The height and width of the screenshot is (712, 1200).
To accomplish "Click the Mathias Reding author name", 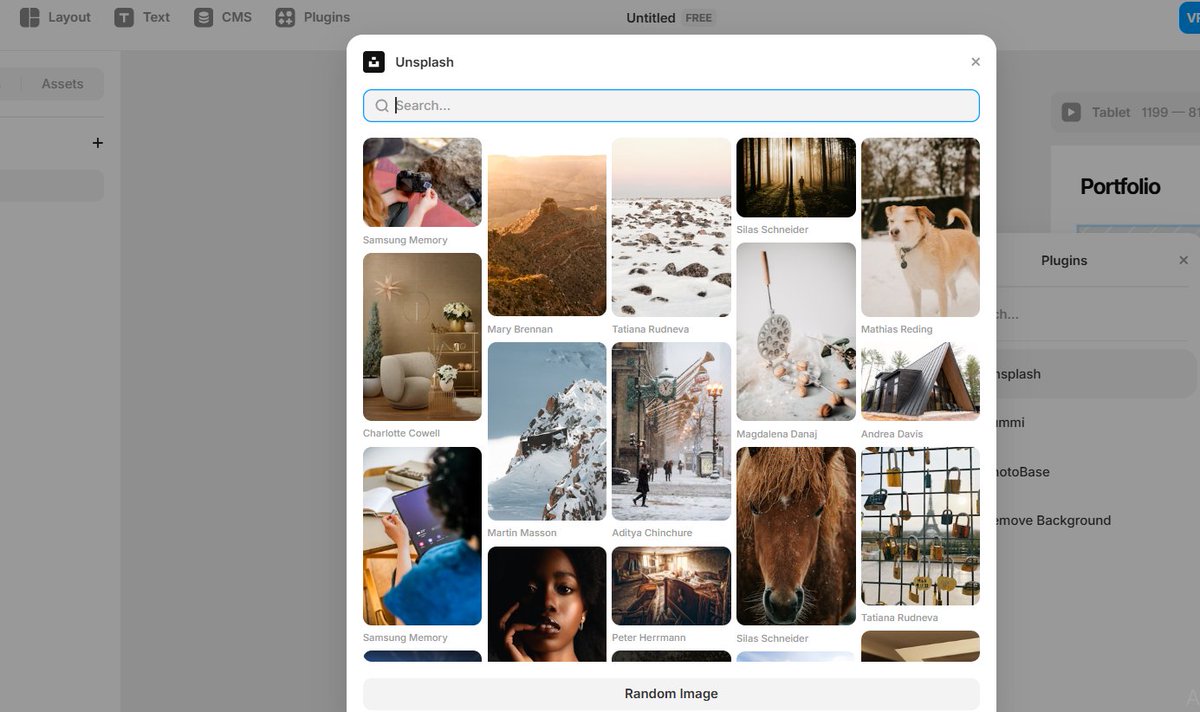I will [897, 329].
